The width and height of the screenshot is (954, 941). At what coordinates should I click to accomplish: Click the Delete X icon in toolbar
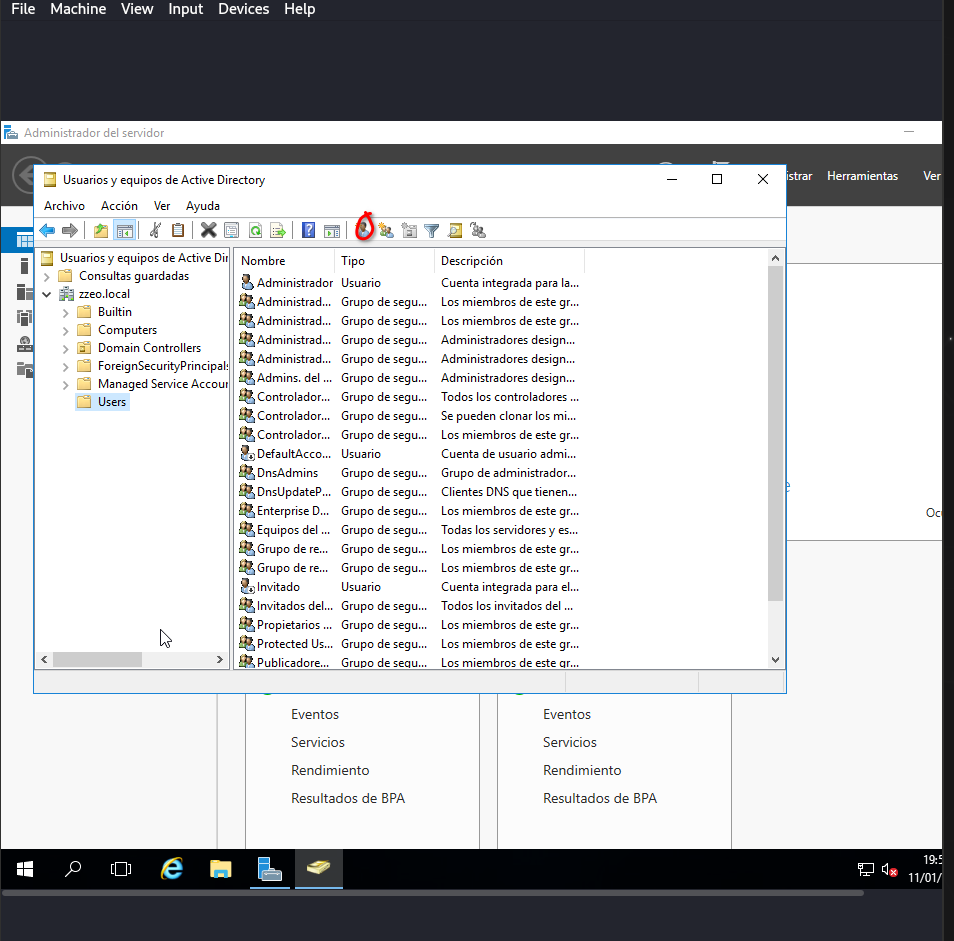click(x=209, y=231)
